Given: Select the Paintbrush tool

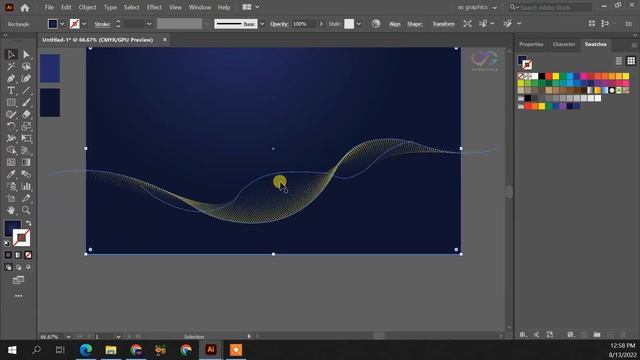Looking at the screenshot, I should (26, 102).
